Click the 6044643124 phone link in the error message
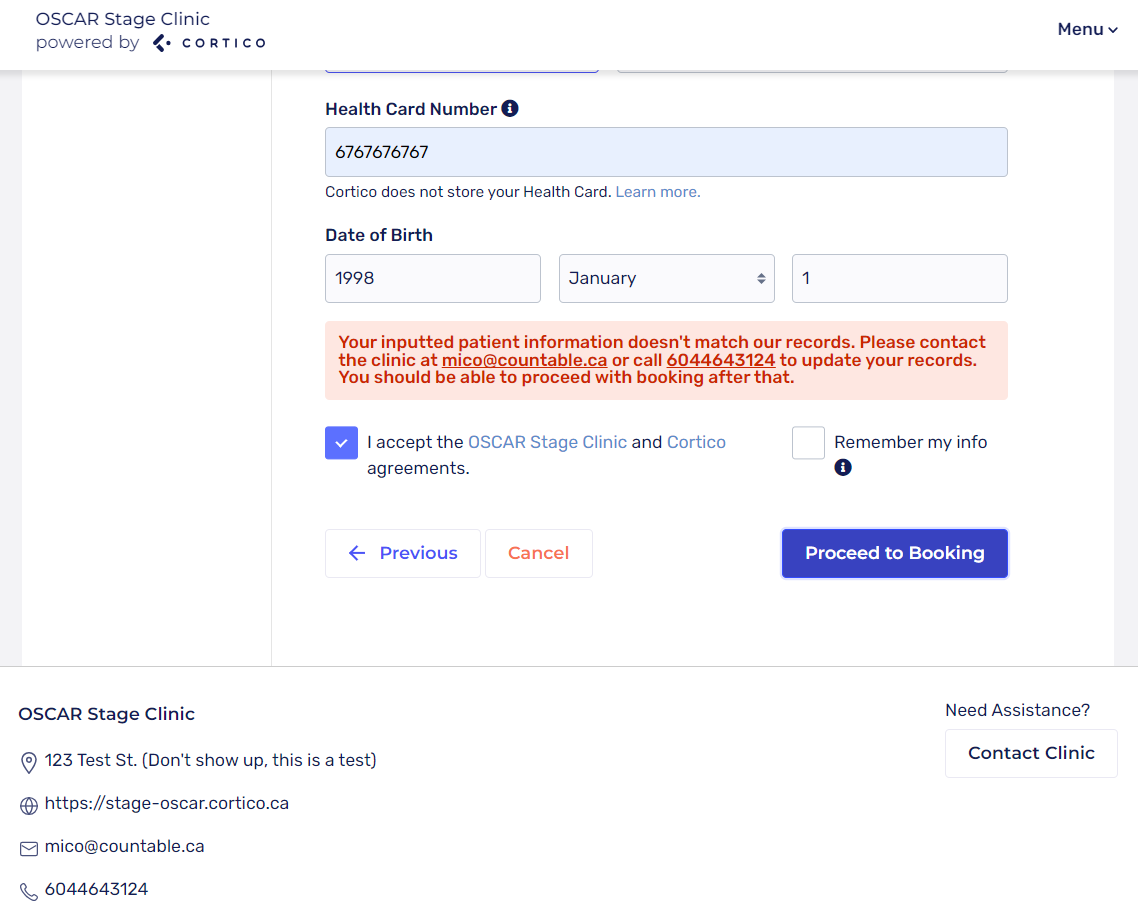 721,360
